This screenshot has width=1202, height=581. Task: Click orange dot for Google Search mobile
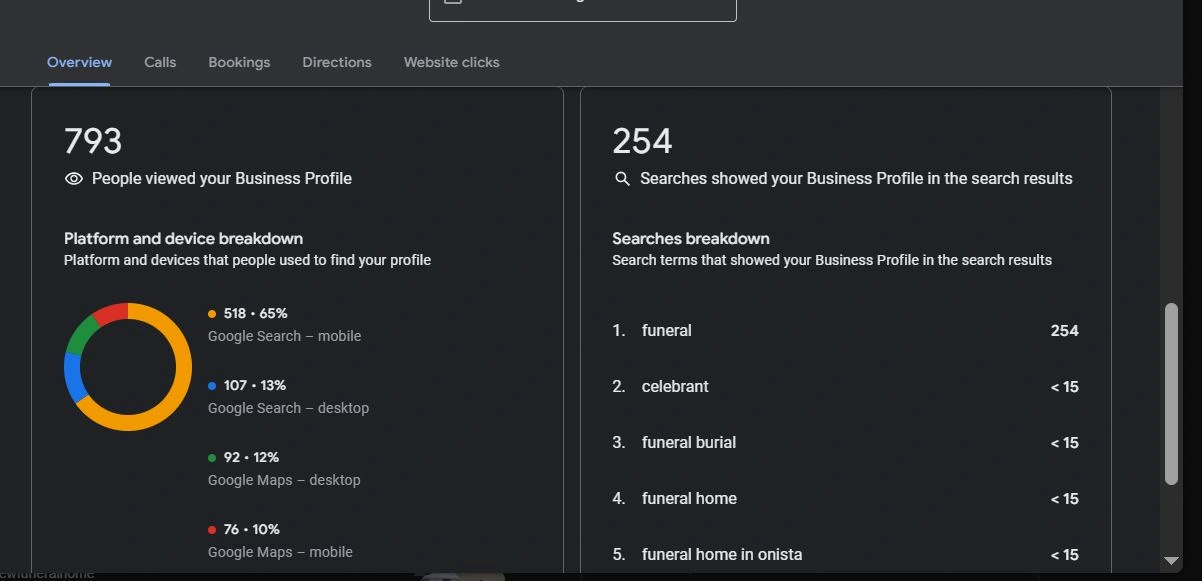[212, 314]
